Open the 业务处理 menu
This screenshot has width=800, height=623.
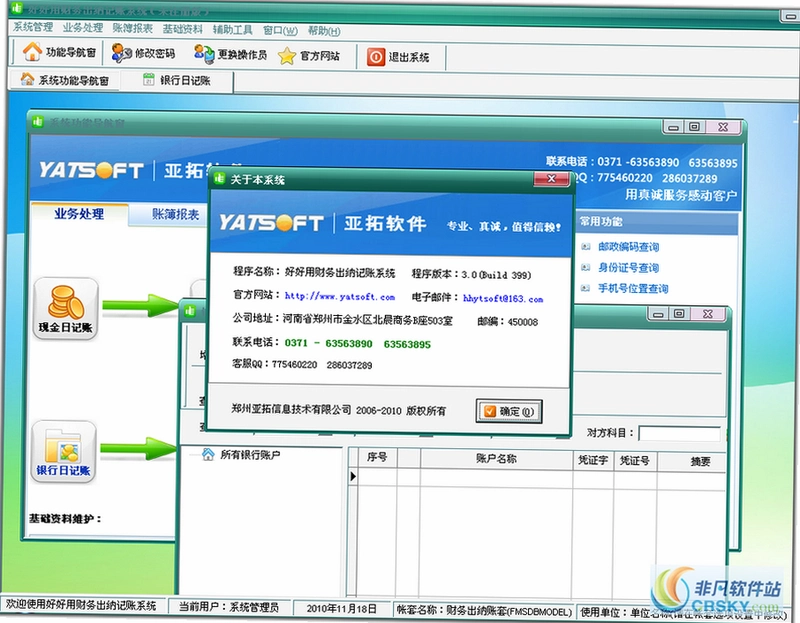click(x=83, y=28)
